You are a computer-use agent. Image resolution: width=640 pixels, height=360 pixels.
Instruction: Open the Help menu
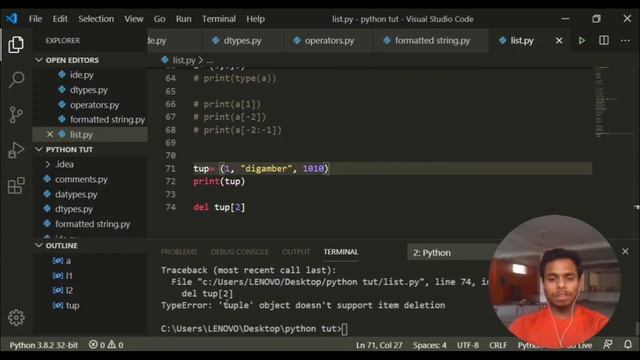click(x=256, y=19)
